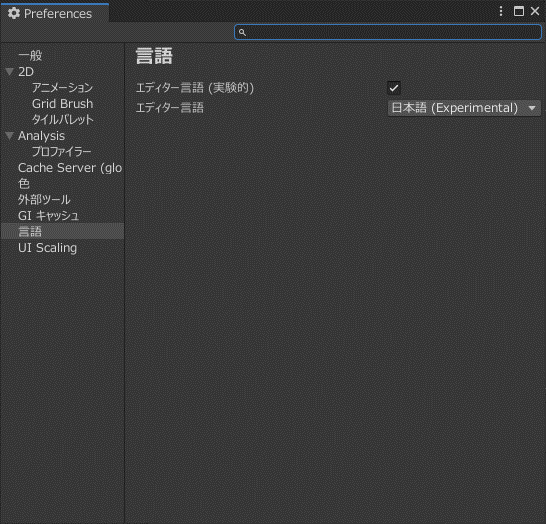Screen dimensions: 546x524
Task: Open プロファイラー under Analysis
Action: [x=62, y=152]
